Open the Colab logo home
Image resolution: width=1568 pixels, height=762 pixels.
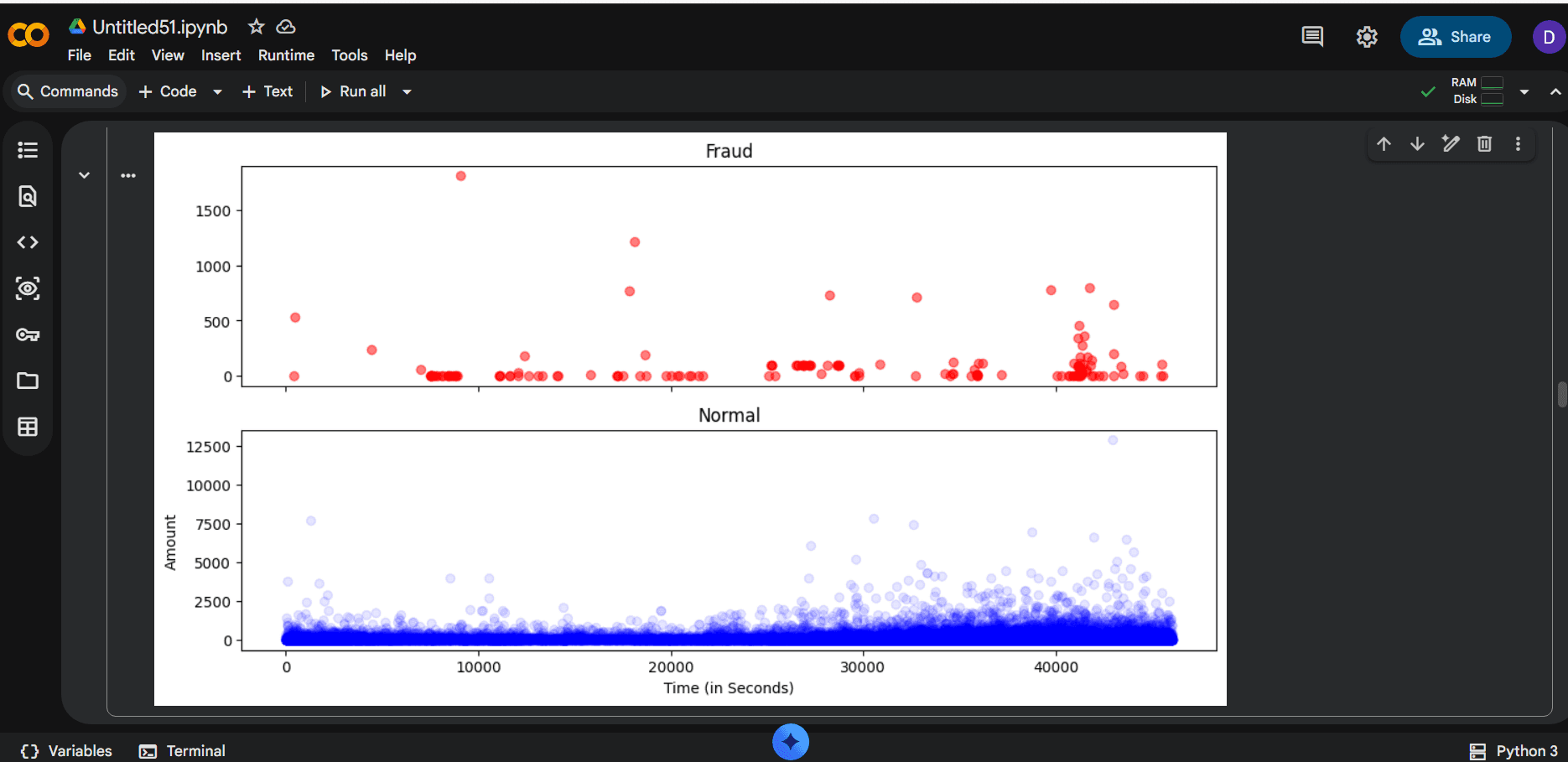(29, 35)
